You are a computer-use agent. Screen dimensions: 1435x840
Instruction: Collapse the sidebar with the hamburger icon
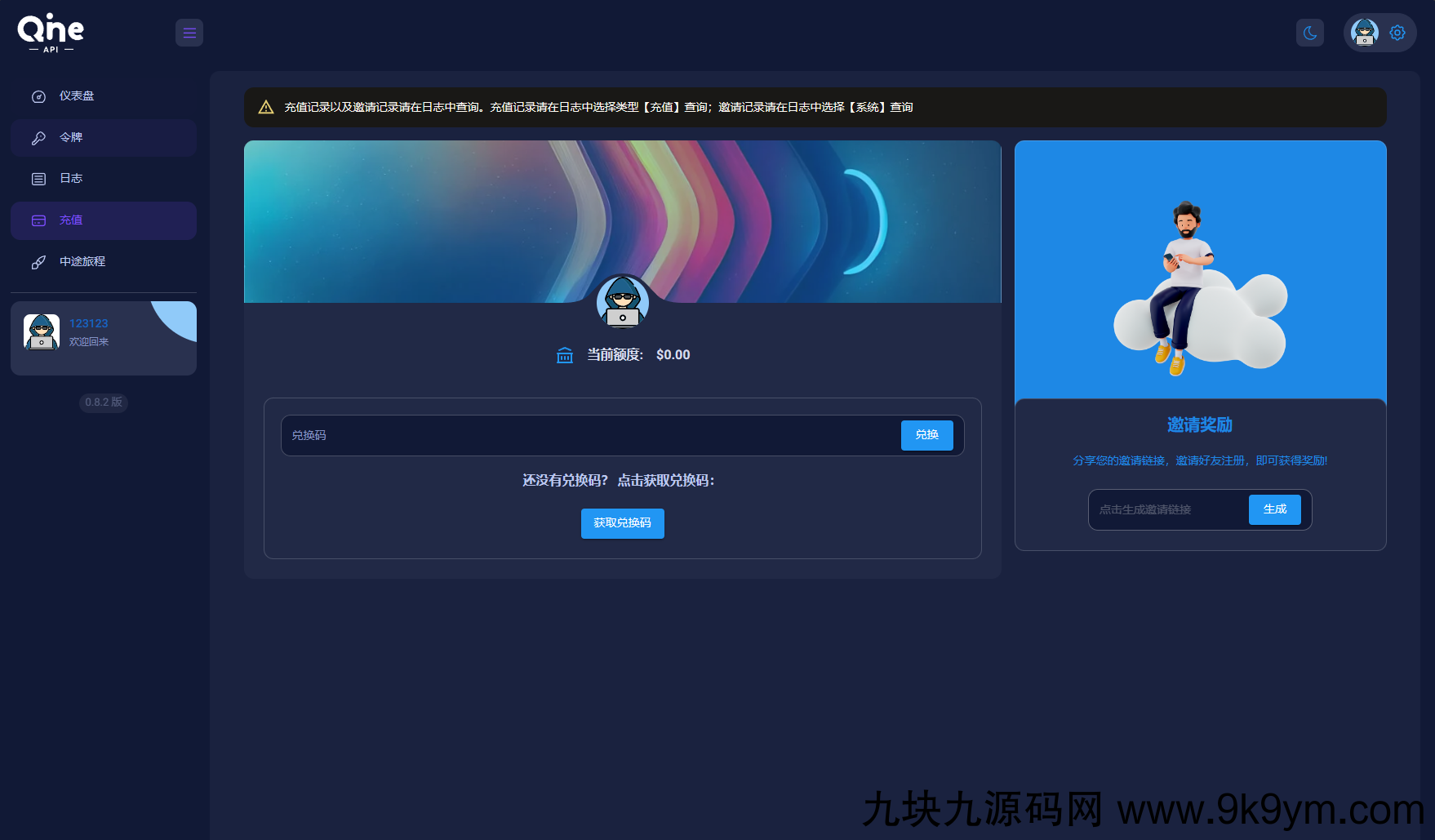pos(189,33)
